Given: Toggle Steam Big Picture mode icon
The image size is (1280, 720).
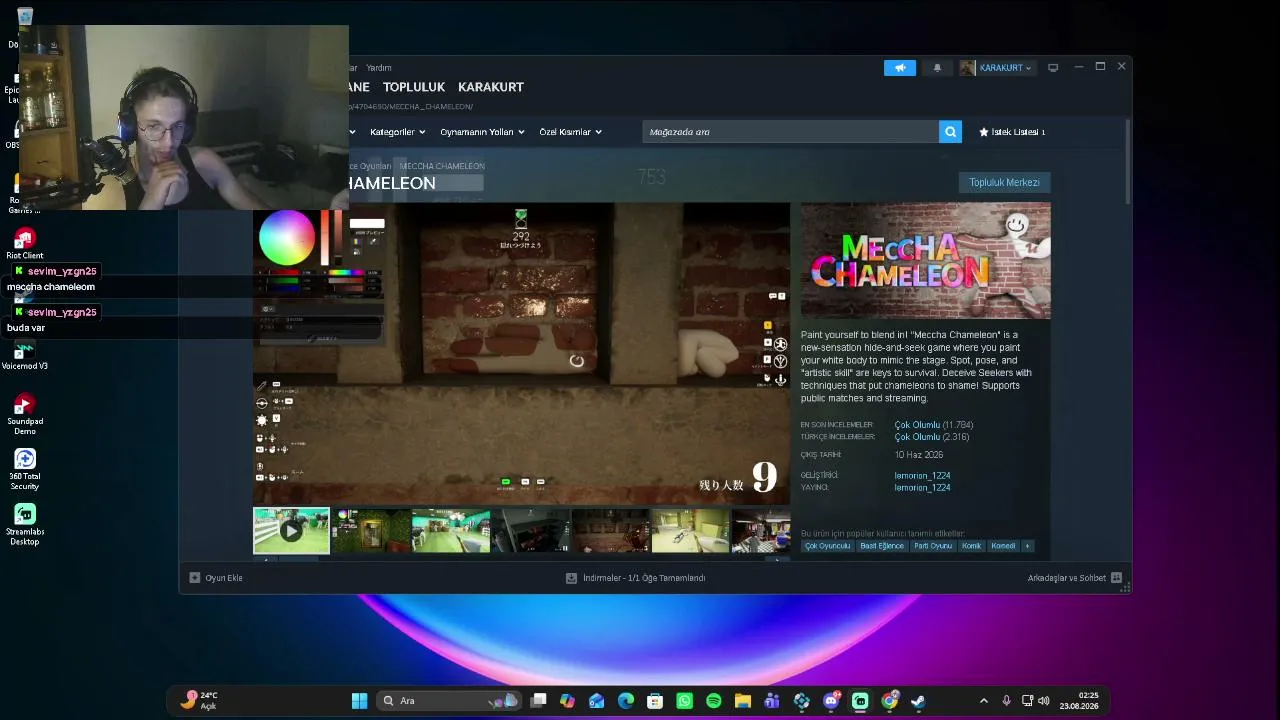Looking at the screenshot, I should coord(1053,68).
